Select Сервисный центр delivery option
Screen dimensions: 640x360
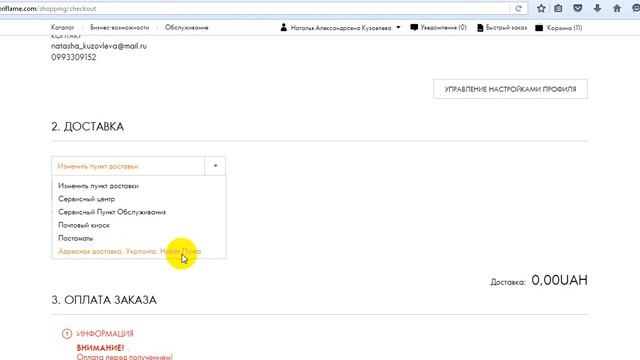(x=87, y=199)
